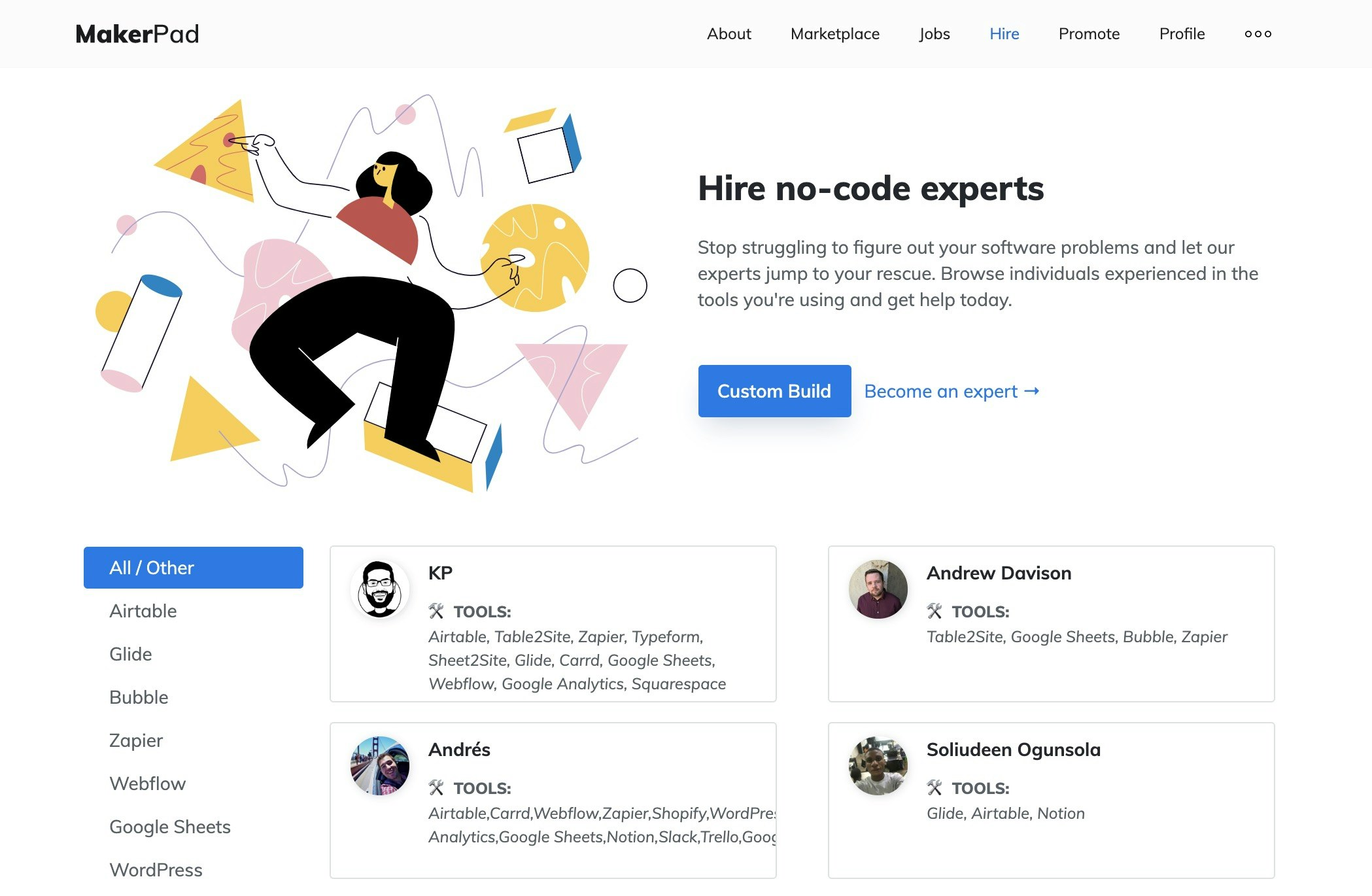
Task: Click Soliudeen Ogunsola's avatar
Action: [878, 766]
